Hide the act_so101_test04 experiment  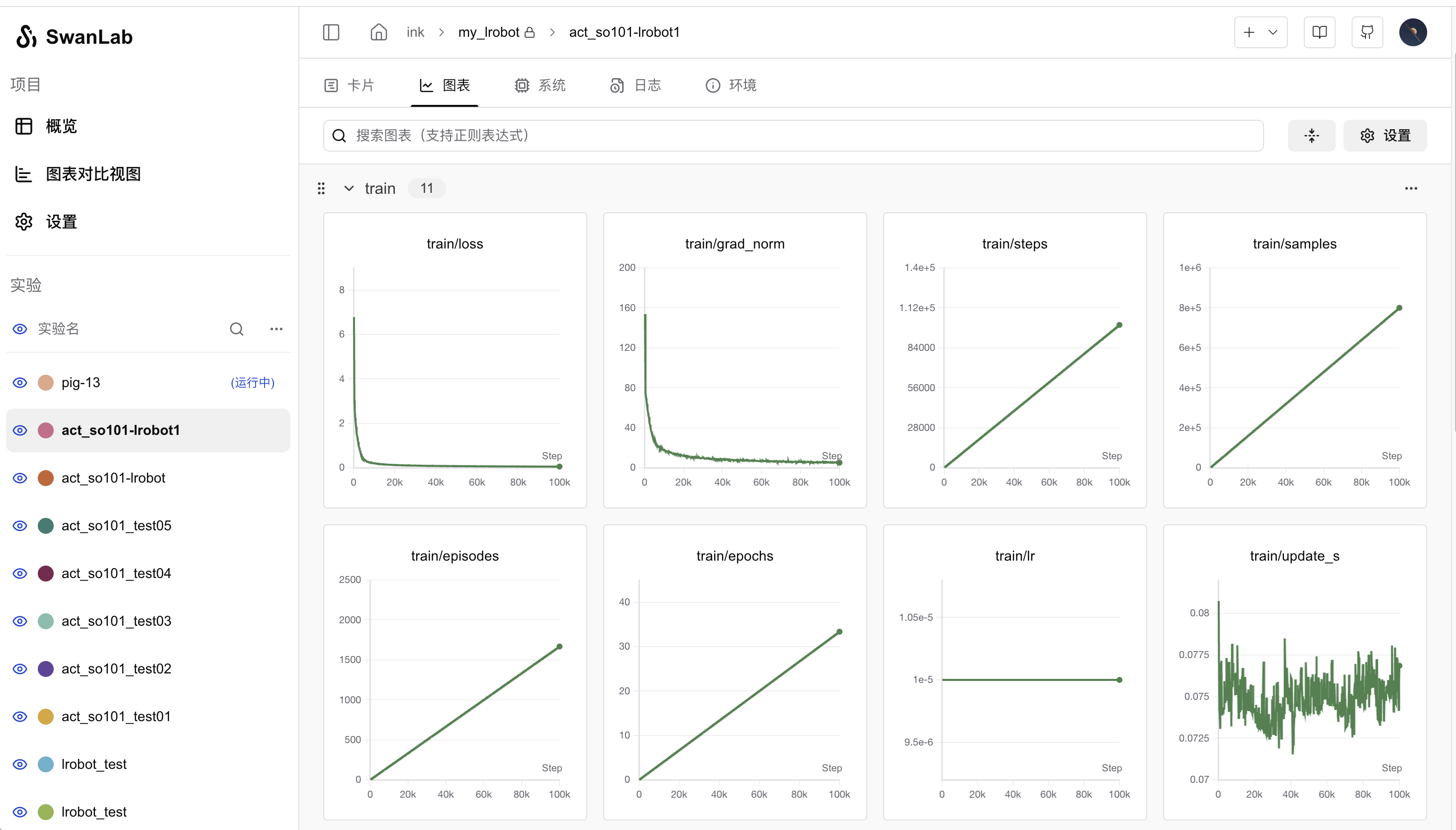[20, 574]
